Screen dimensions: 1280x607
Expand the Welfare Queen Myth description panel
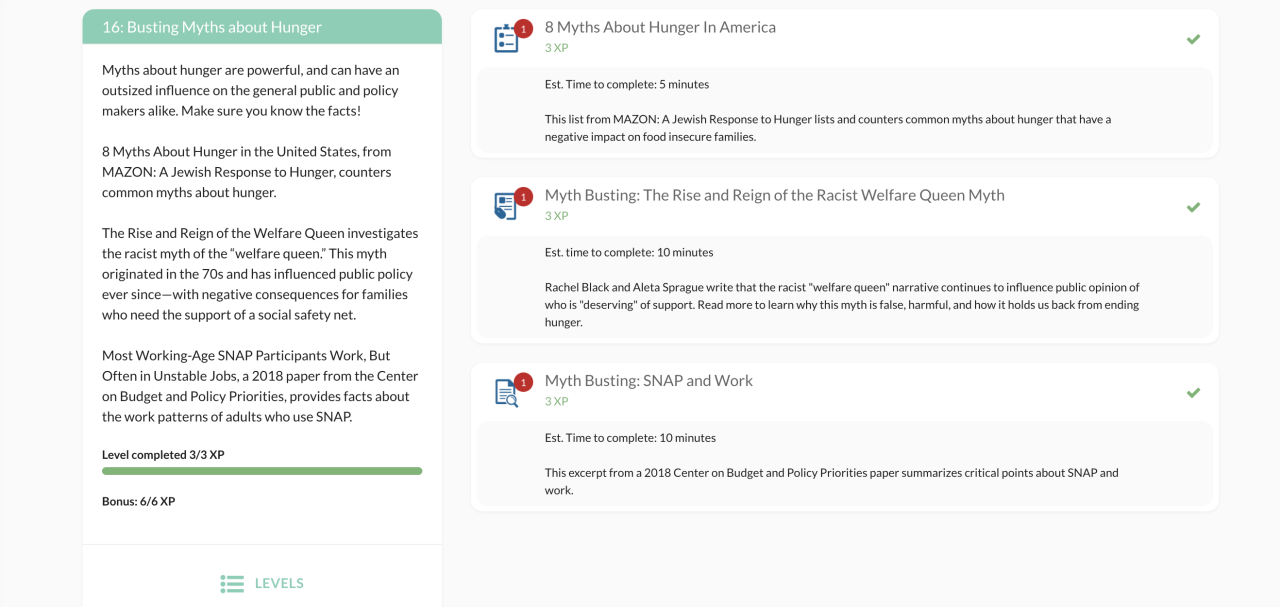(845, 287)
